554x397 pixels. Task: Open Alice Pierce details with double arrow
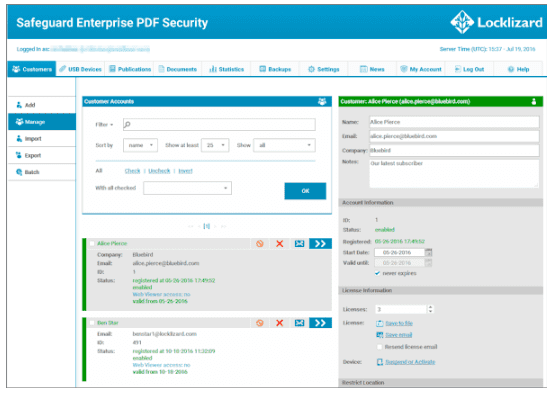(320, 243)
